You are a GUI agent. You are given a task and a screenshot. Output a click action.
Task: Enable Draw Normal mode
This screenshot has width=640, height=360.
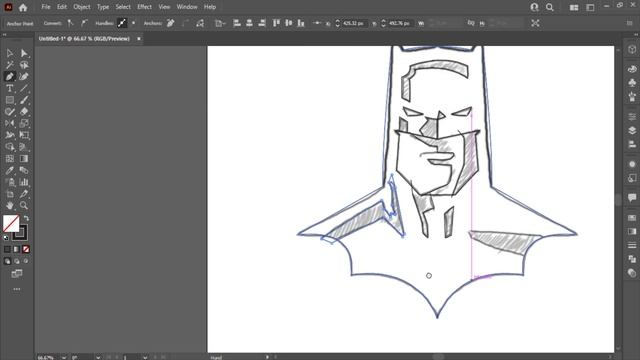(x=7, y=261)
